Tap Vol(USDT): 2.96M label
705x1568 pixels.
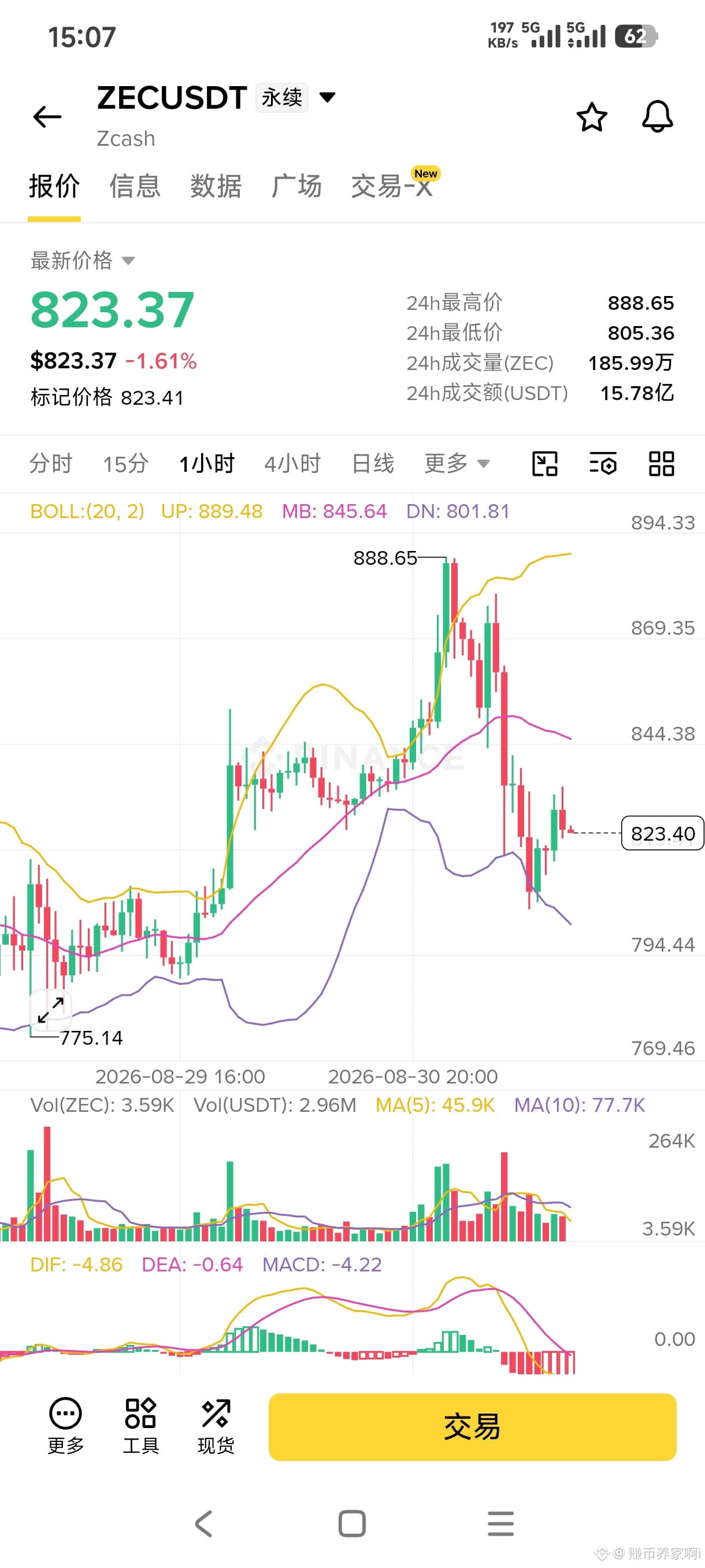click(275, 1105)
